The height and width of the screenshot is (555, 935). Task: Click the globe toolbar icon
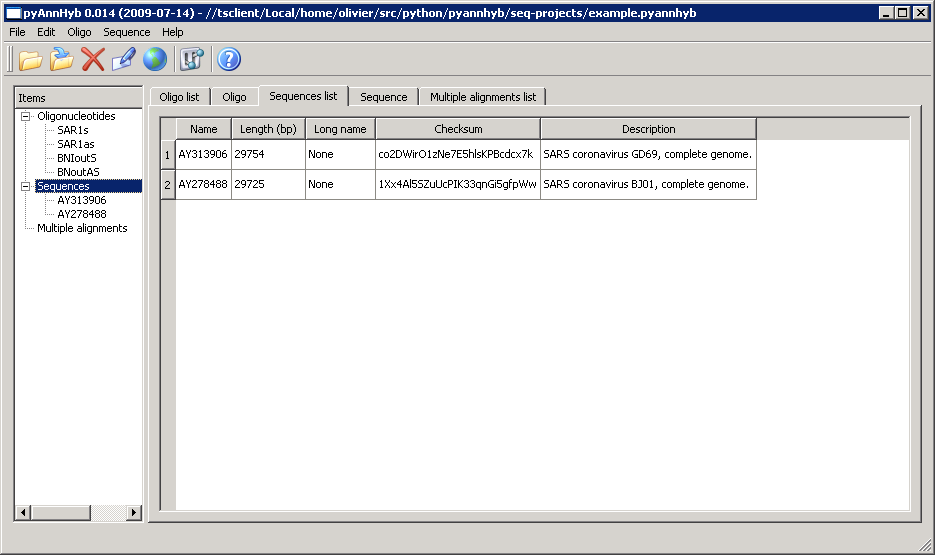coord(154,60)
